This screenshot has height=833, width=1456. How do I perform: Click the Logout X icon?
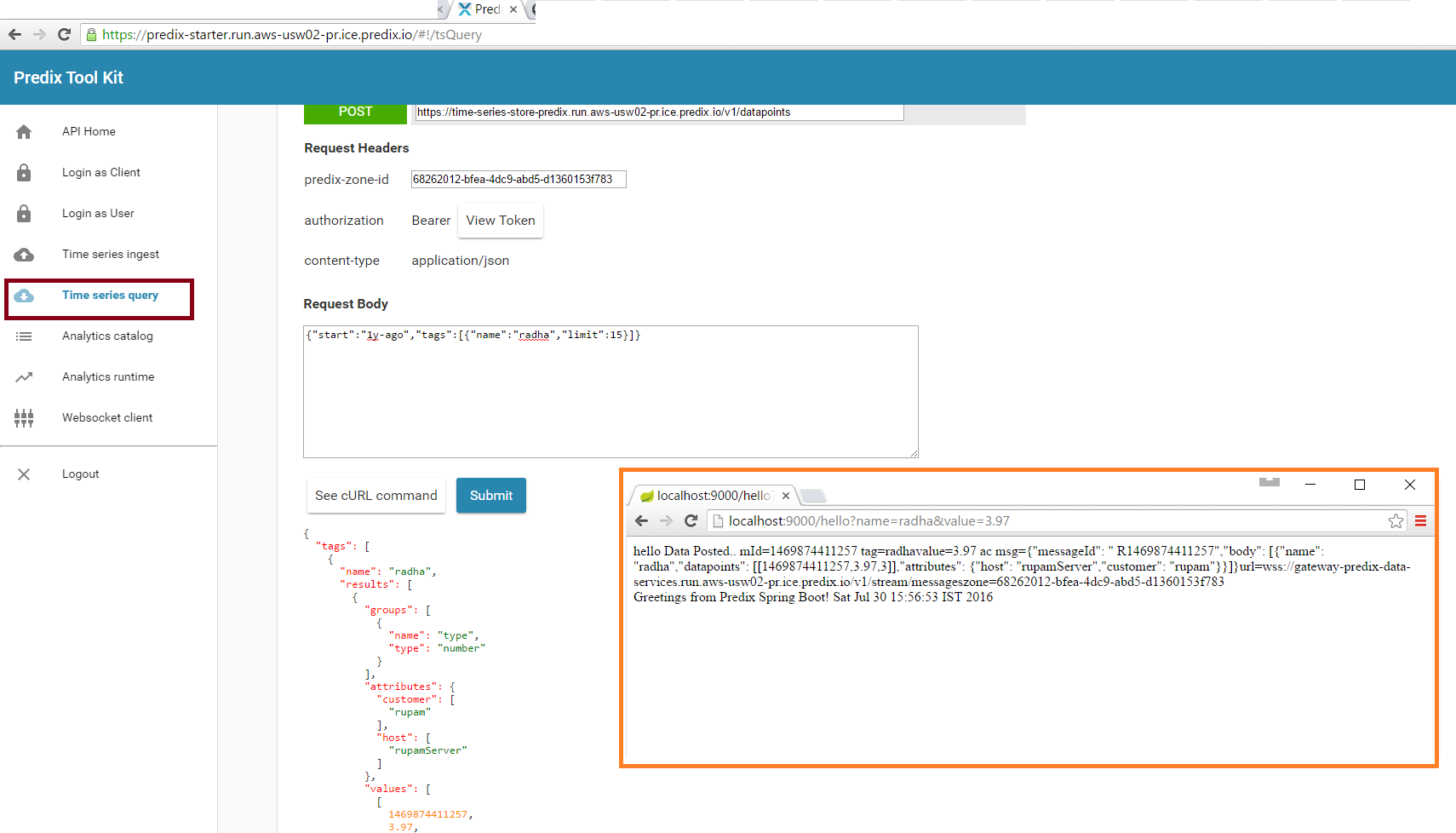(x=24, y=474)
